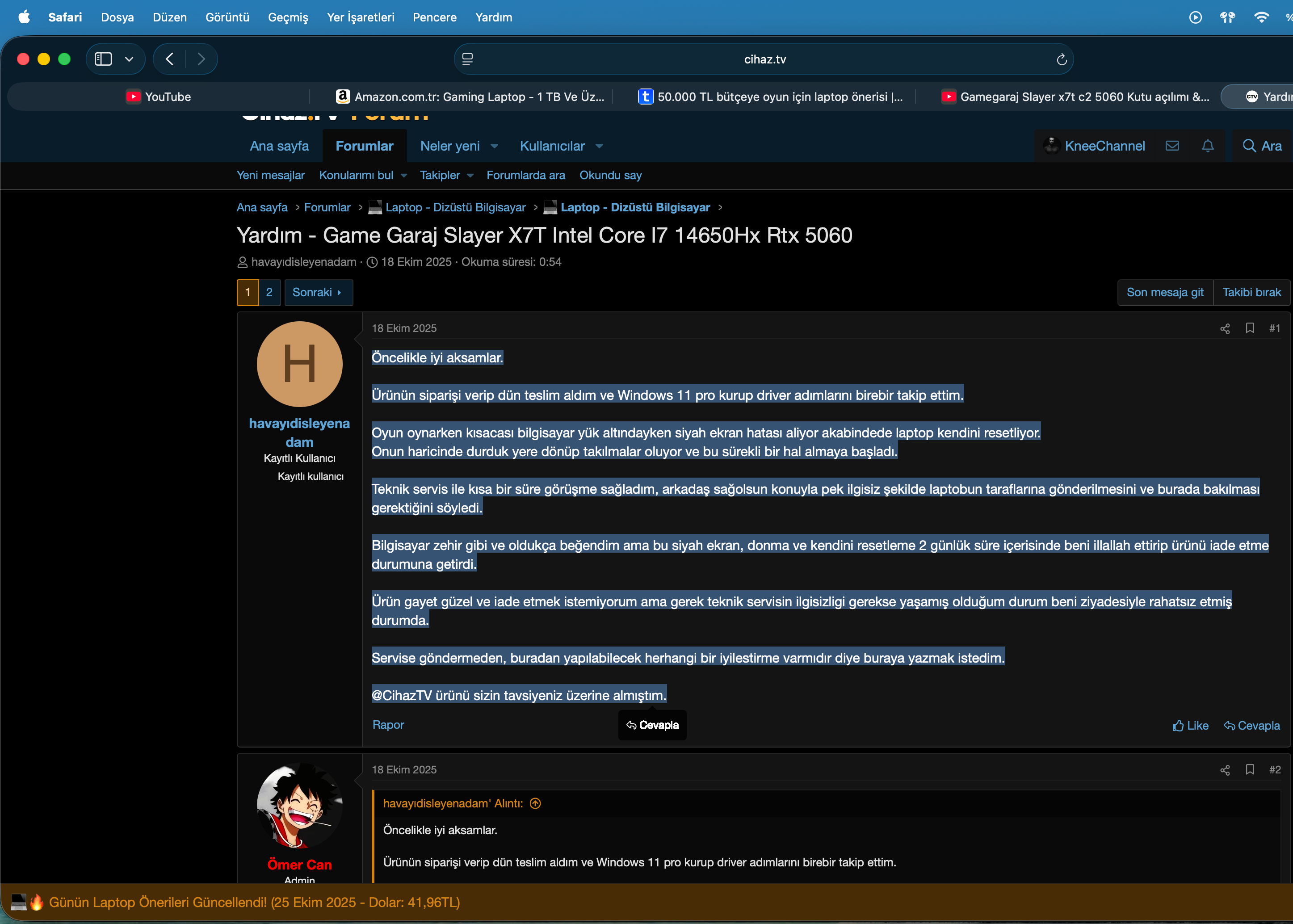Click the KneeChannel avatar icon

tap(1051, 146)
